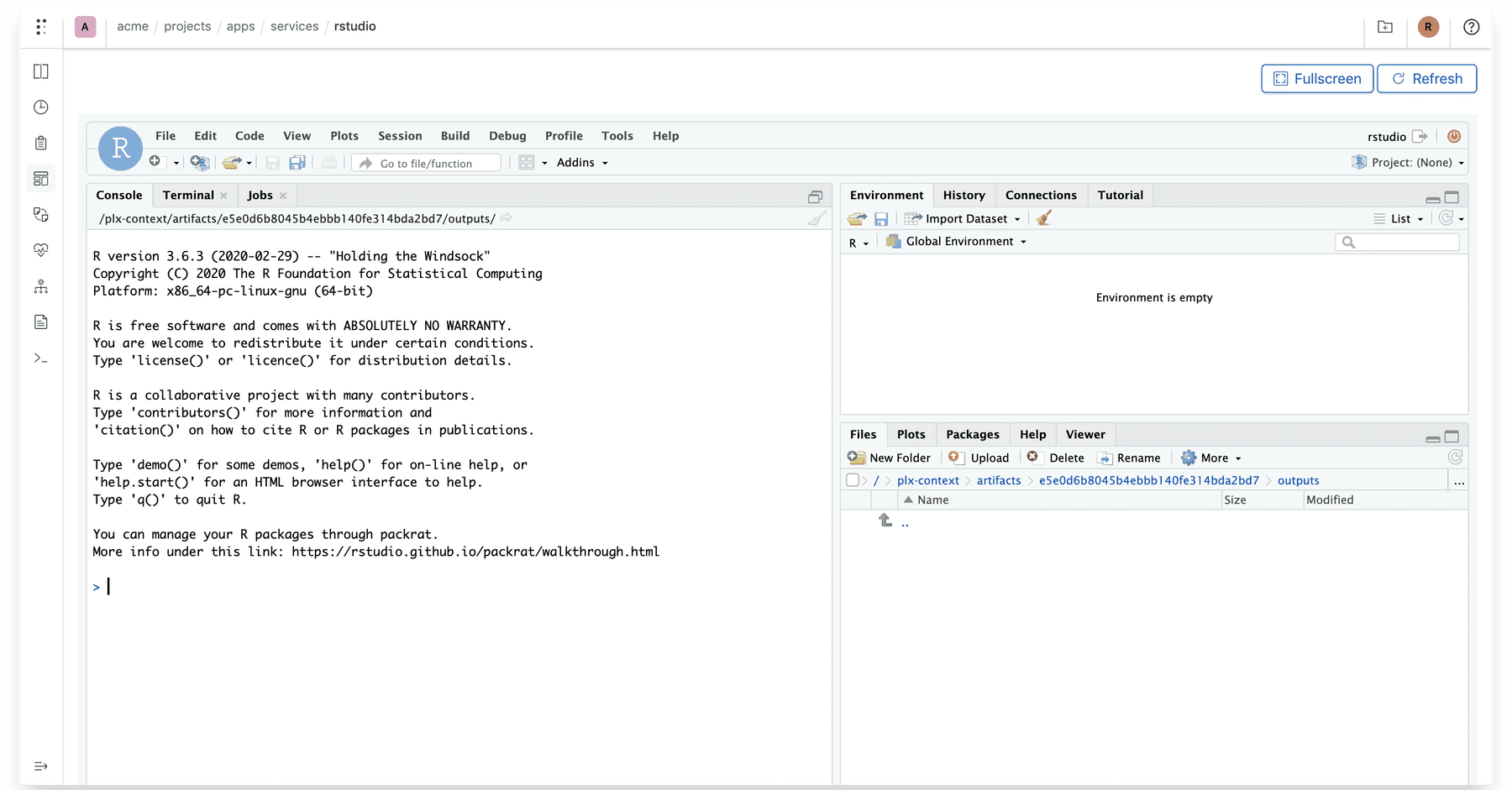Open the Addins dropdown
This screenshot has width=1512, height=790.
581,162
